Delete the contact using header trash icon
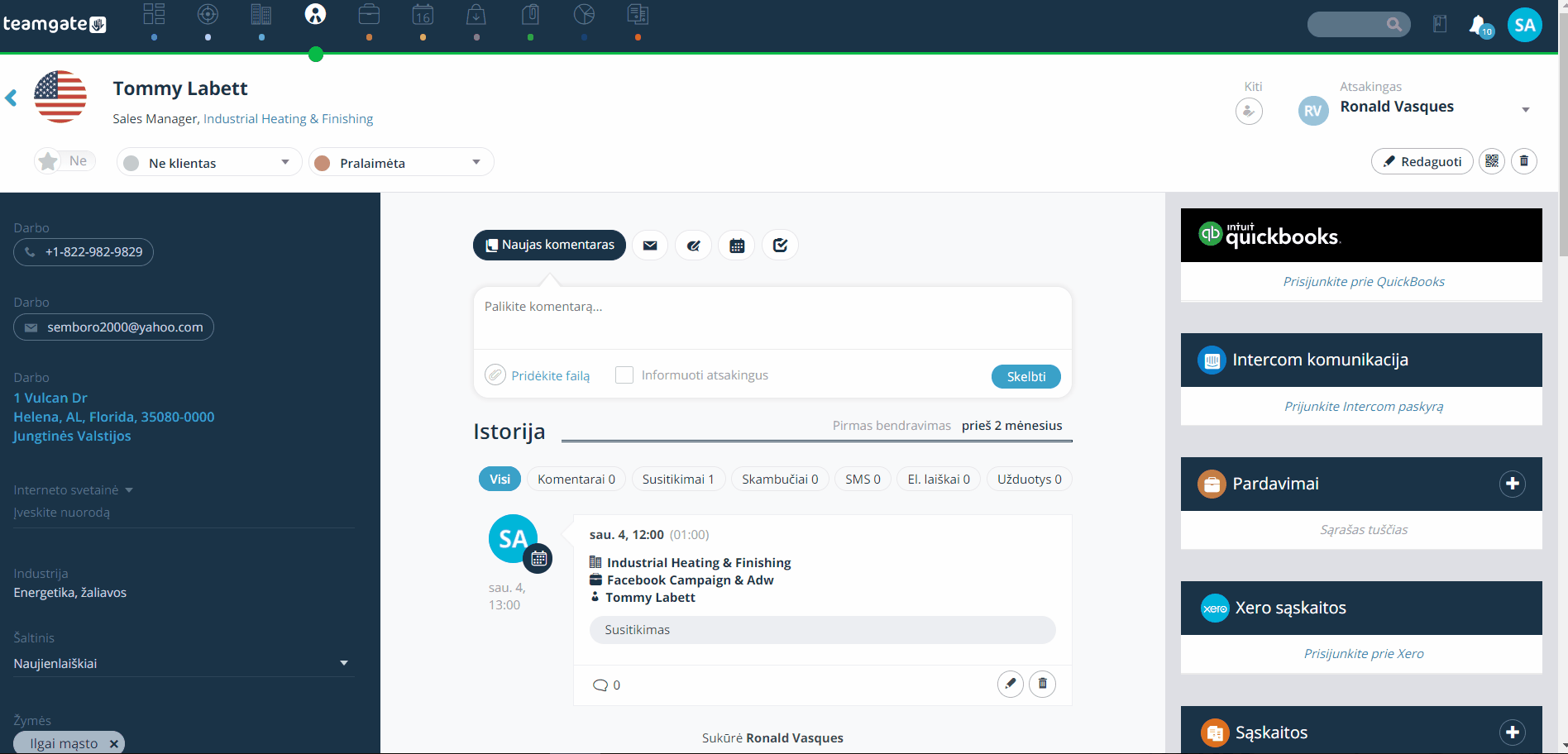Image resolution: width=1568 pixels, height=754 pixels. pyautogui.click(x=1524, y=161)
